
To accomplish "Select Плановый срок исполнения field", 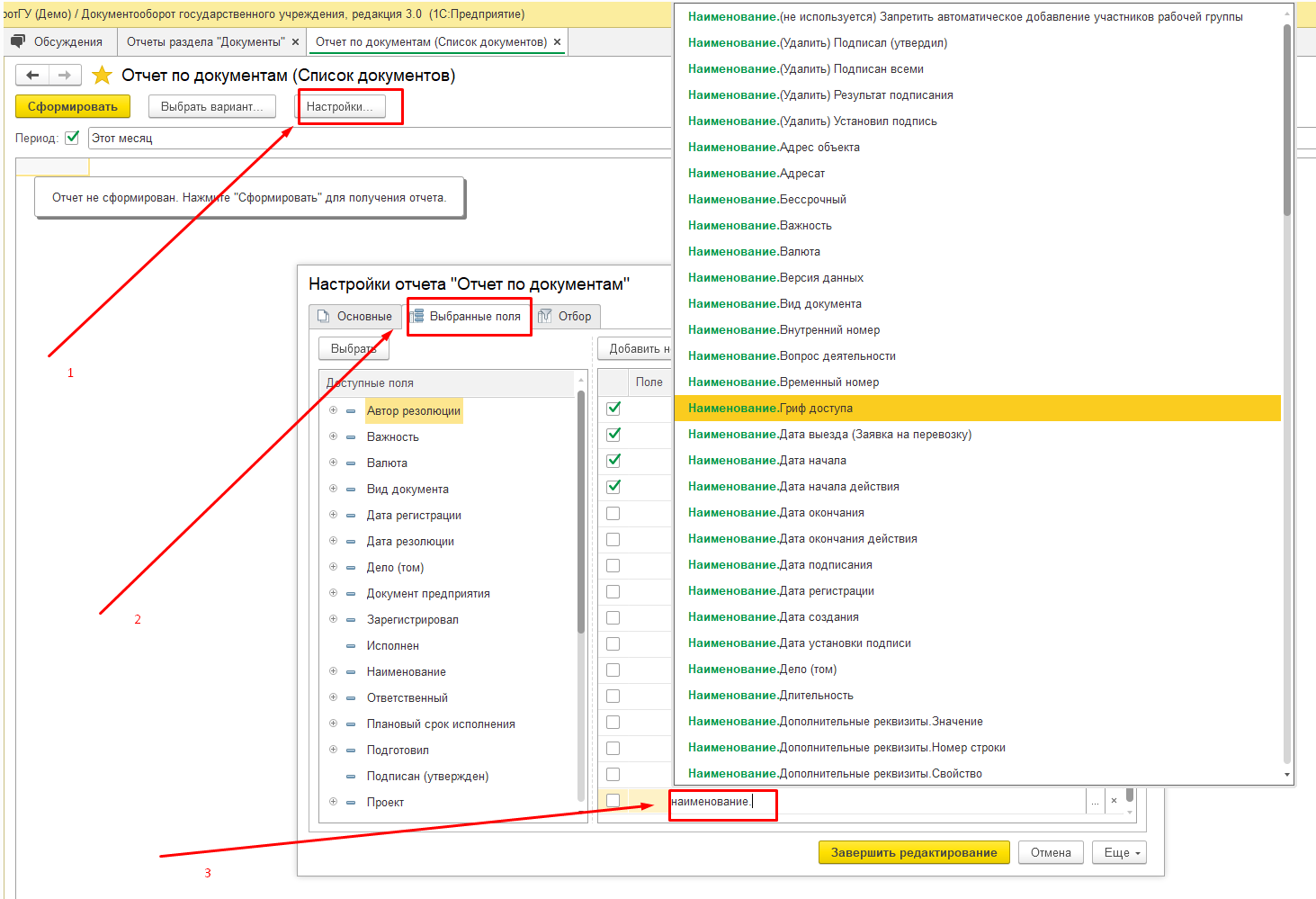I will tap(441, 724).
